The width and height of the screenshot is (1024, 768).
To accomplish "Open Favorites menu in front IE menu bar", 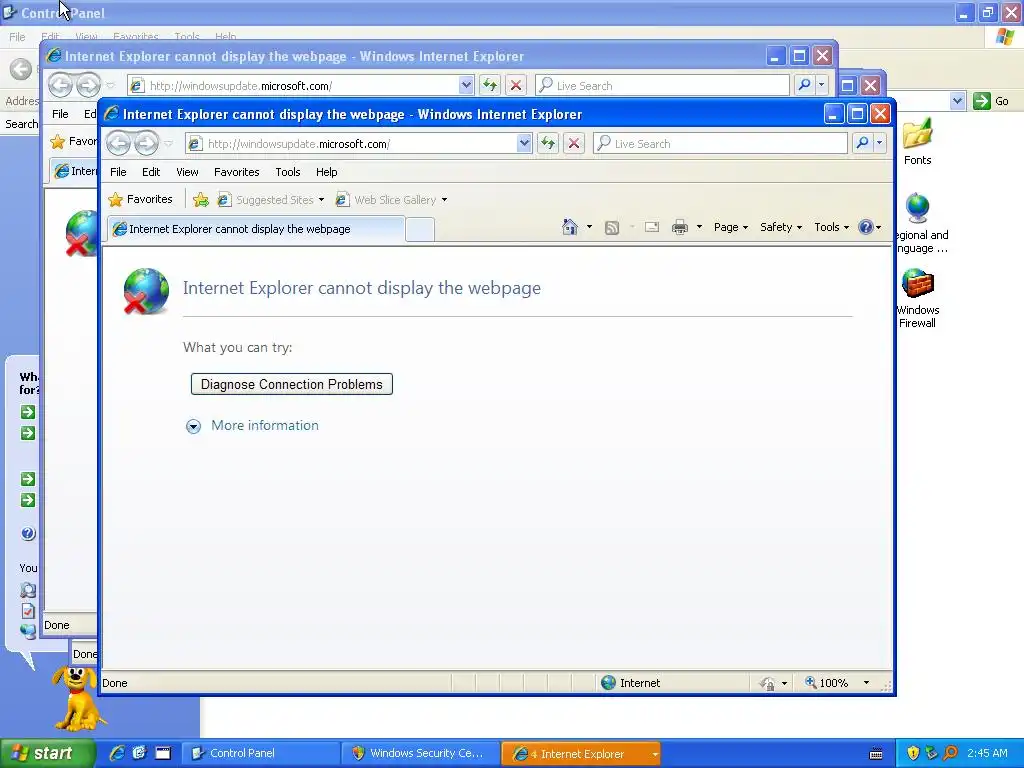I will tap(236, 172).
